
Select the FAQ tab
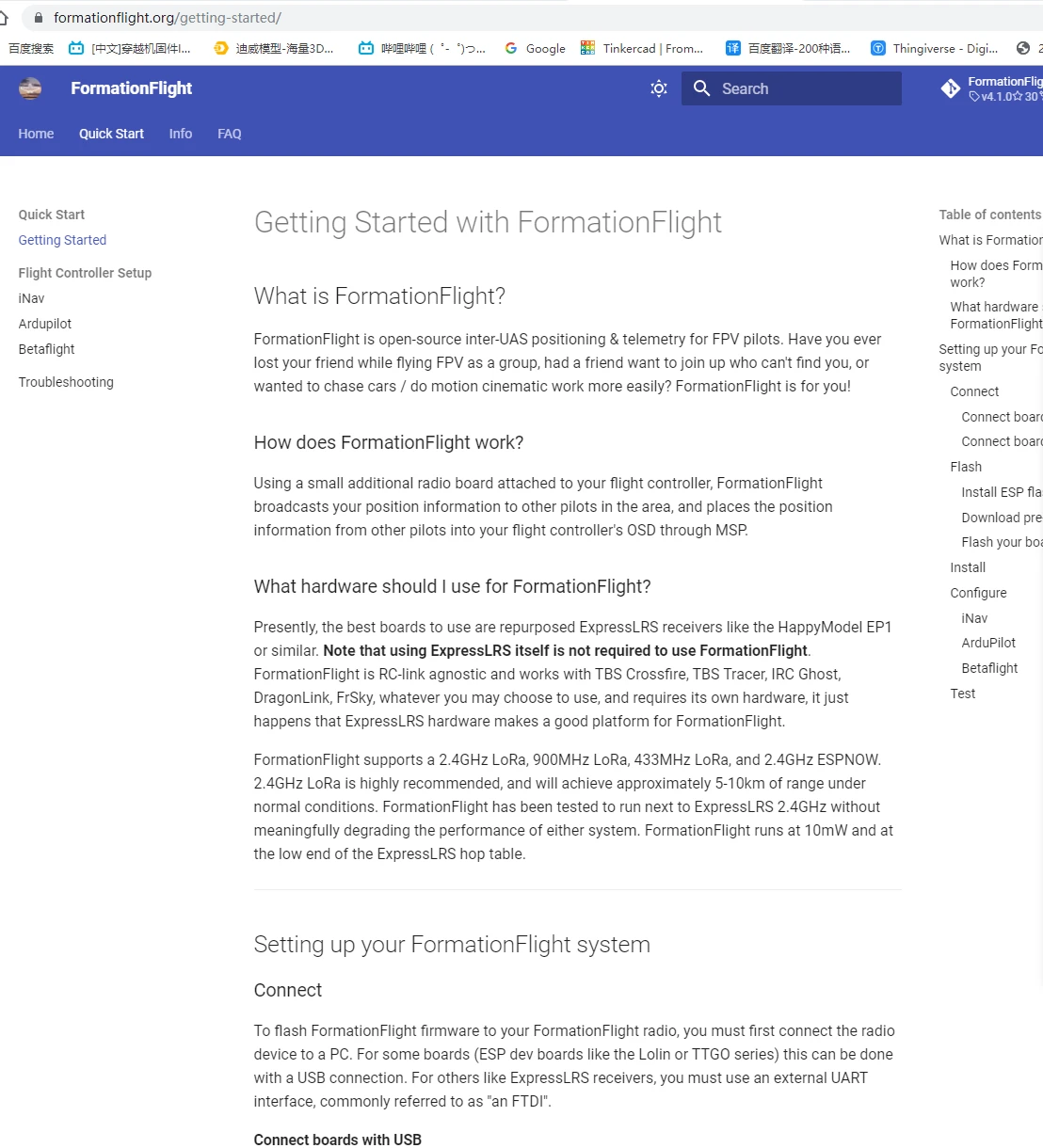coord(230,134)
